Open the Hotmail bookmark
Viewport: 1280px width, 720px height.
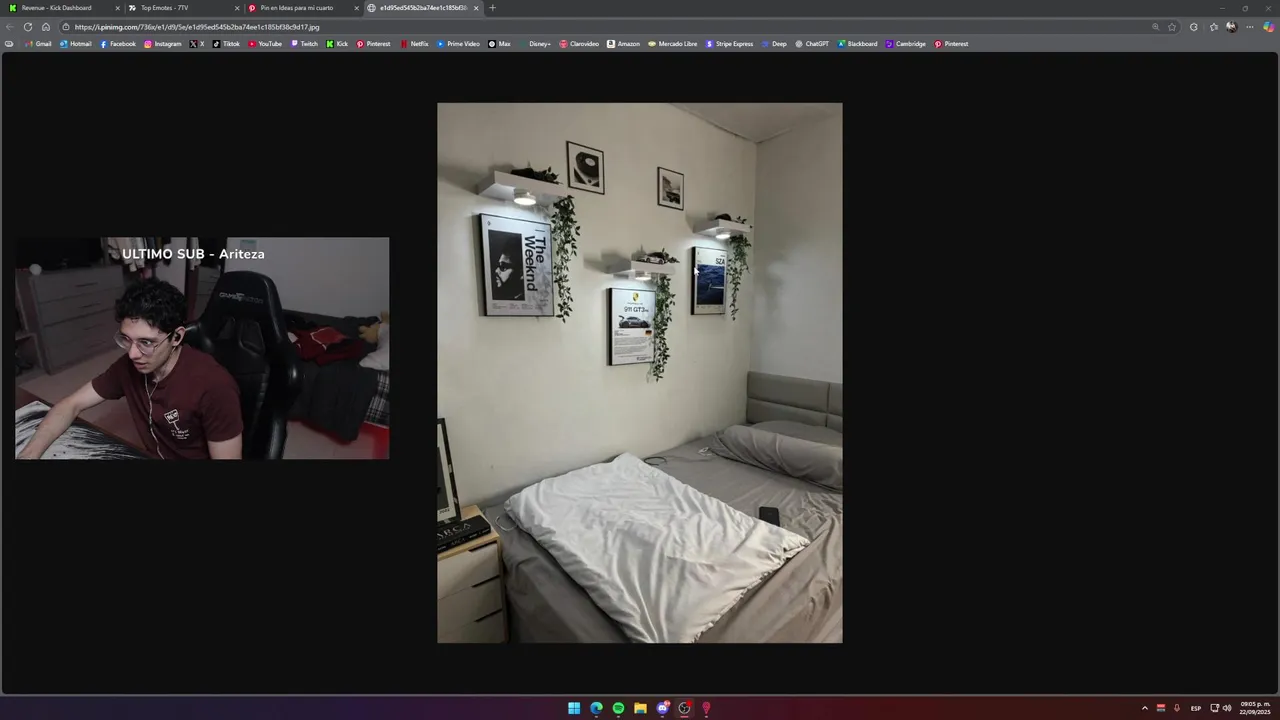(75, 44)
